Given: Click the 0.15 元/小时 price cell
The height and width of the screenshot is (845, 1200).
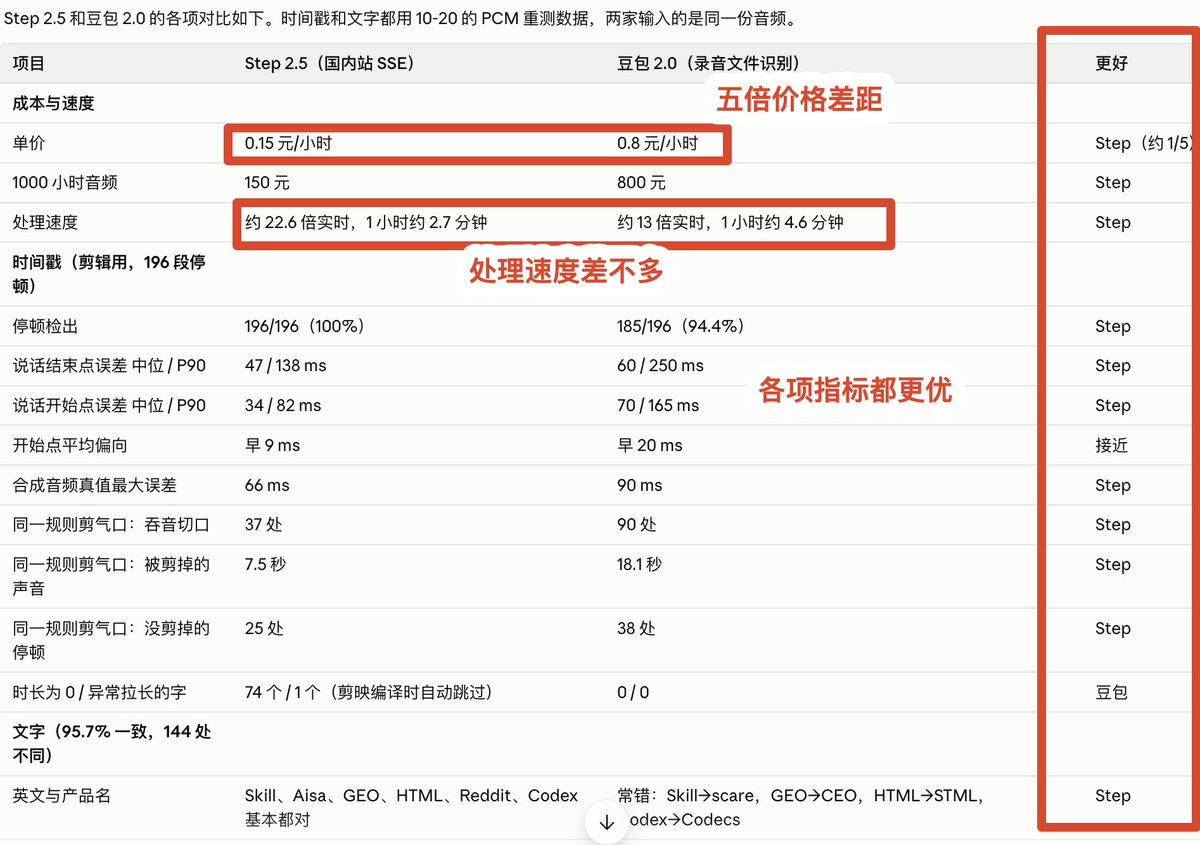Looking at the screenshot, I should tap(288, 143).
